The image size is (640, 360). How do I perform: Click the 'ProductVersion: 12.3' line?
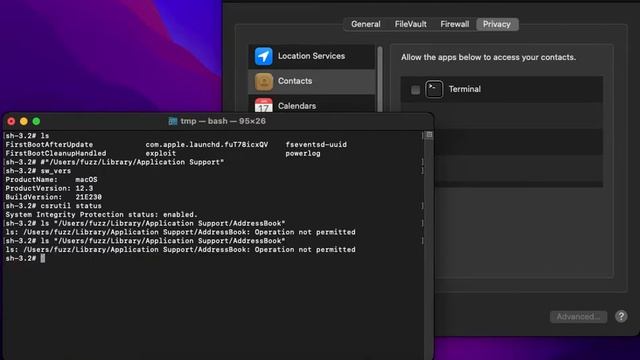(x=49, y=189)
